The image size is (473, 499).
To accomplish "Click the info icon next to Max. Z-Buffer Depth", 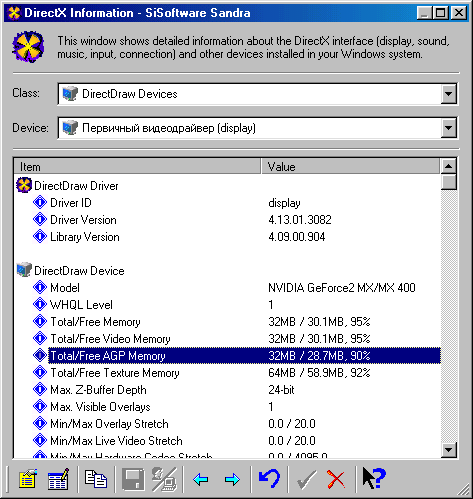I will pos(40,389).
